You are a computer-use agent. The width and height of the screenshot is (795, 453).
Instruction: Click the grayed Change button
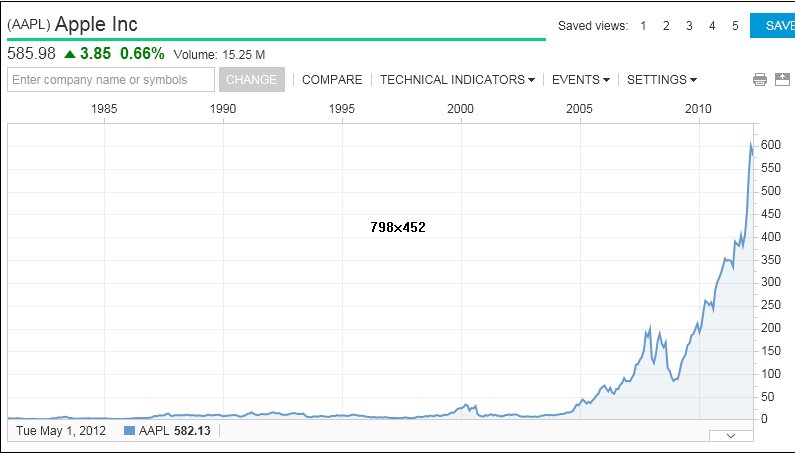[x=251, y=80]
